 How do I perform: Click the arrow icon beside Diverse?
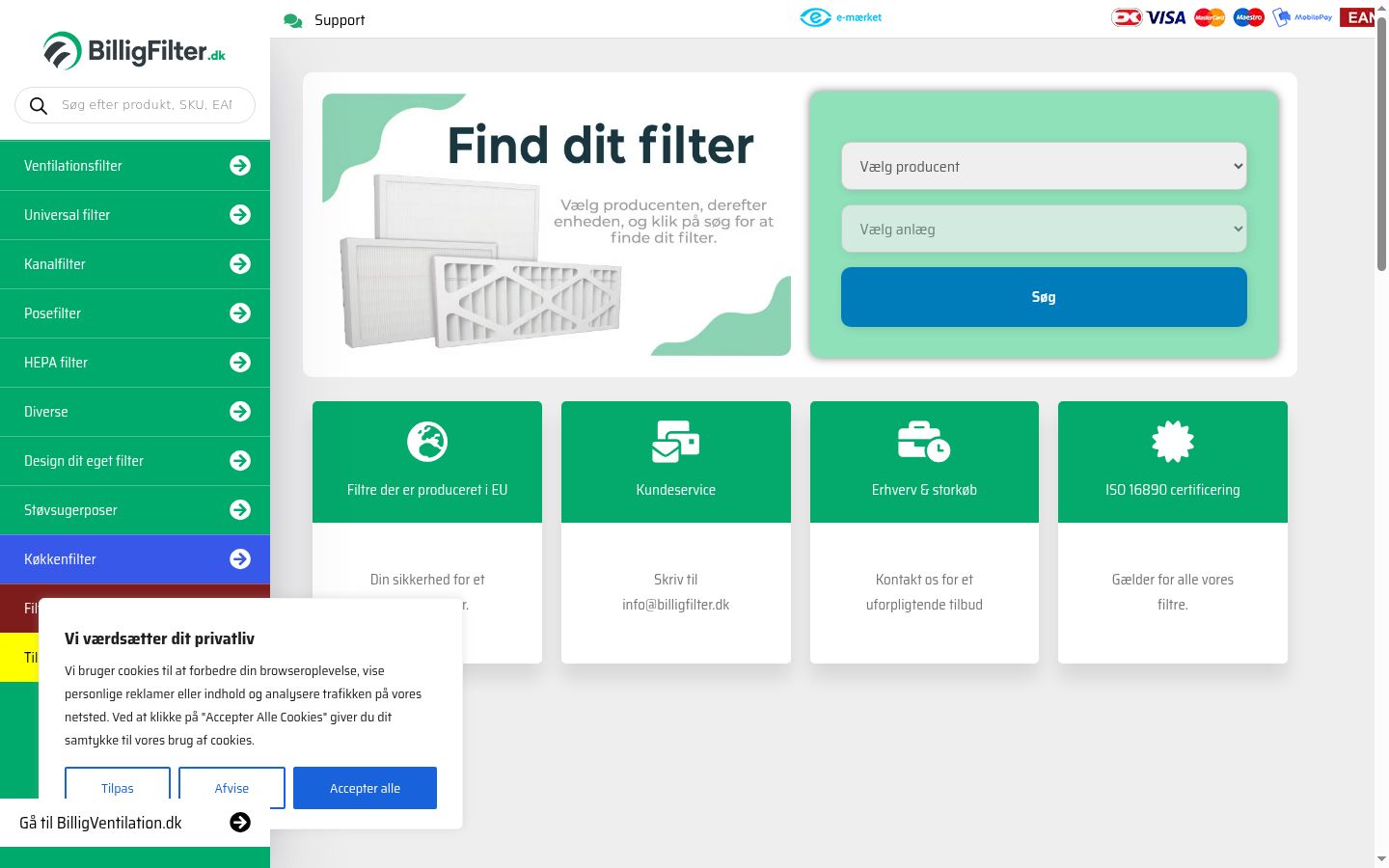click(x=240, y=412)
